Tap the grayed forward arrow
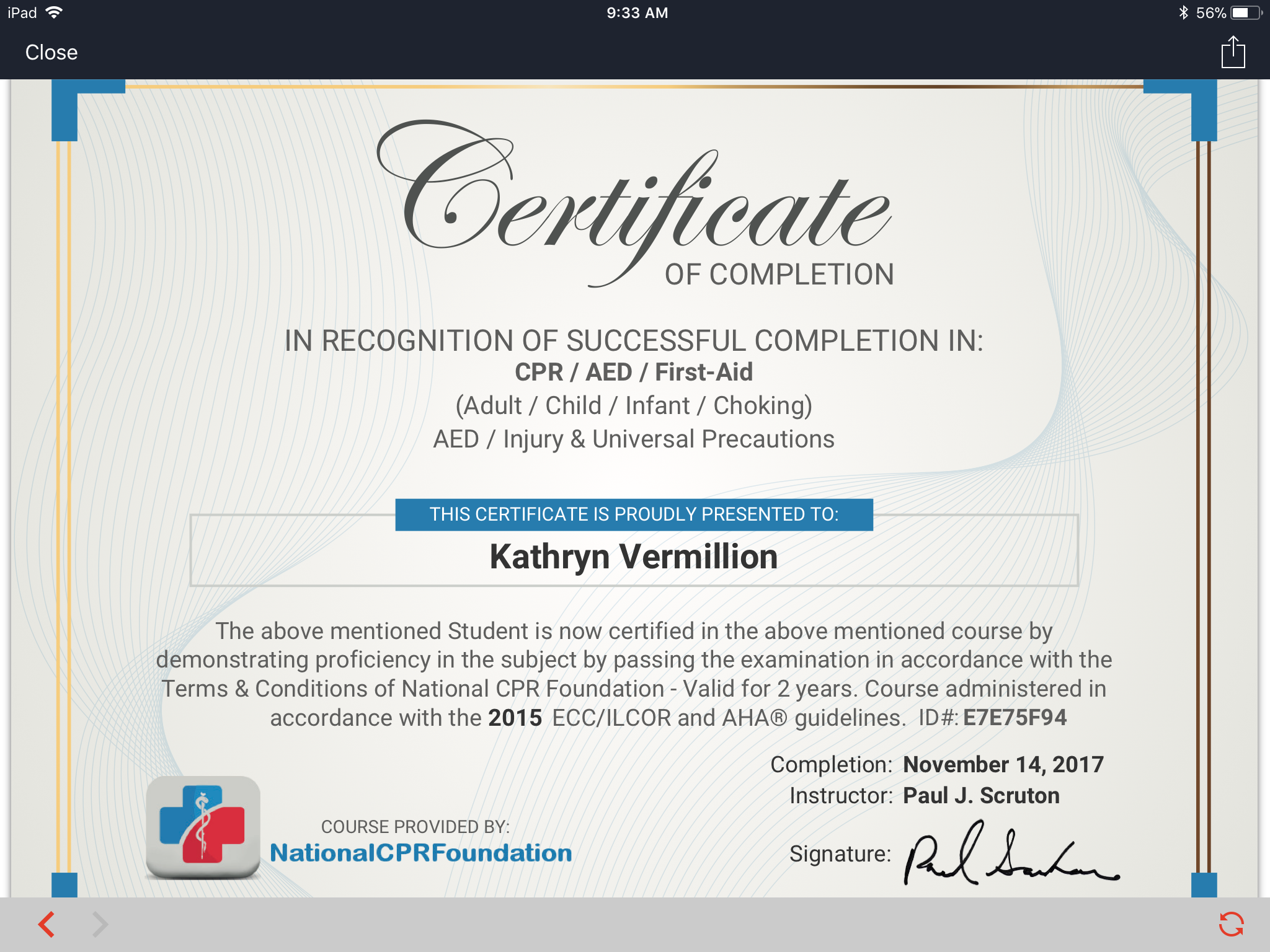This screenshot has height=952, width=1270. tap(97, 923)
